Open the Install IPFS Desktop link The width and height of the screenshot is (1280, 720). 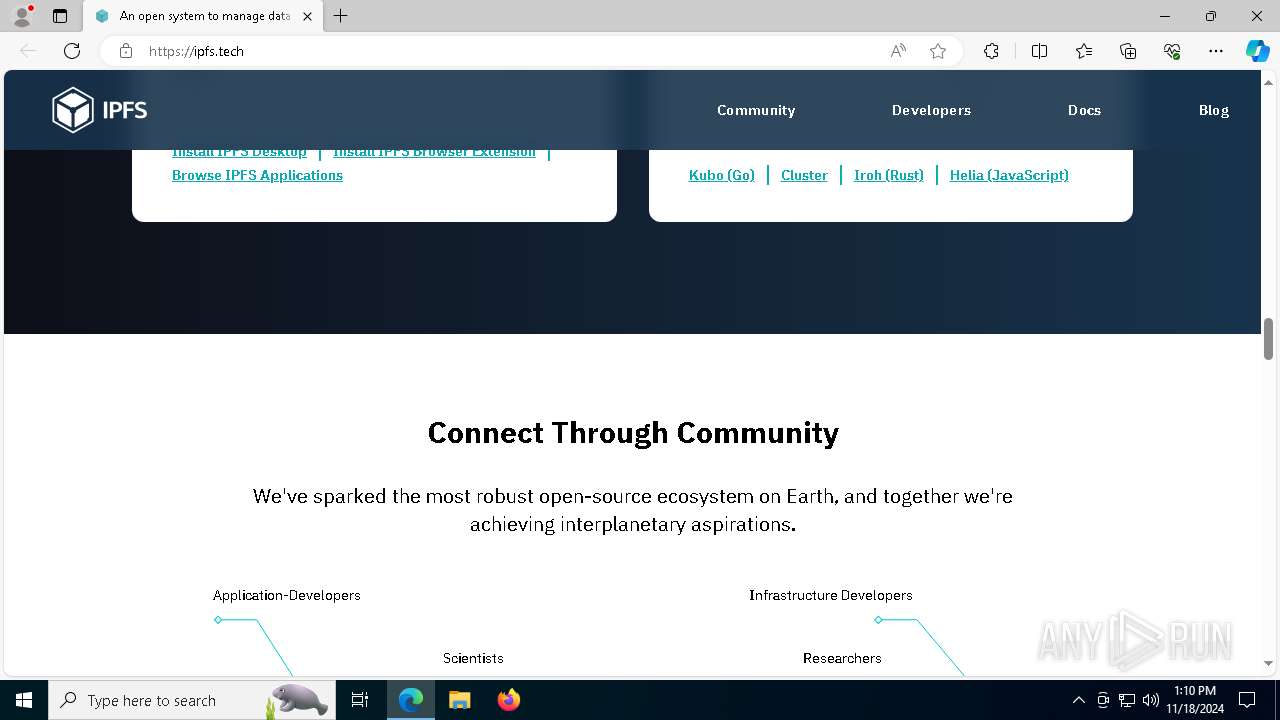click(239, 153)
